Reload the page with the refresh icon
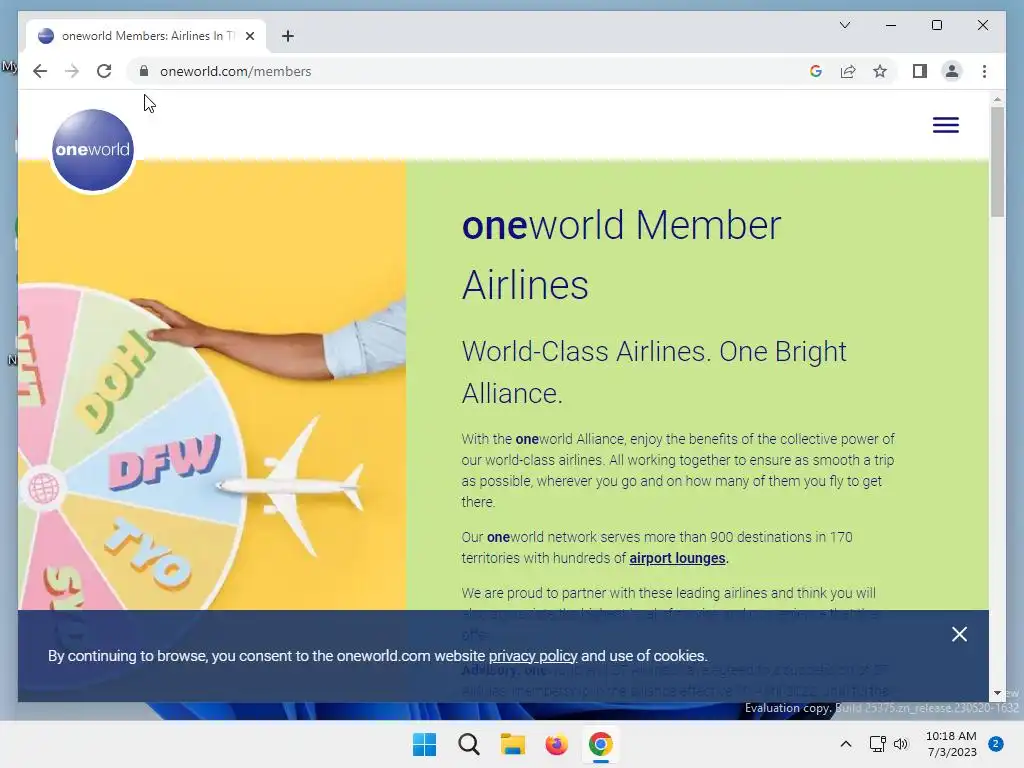The height and width of the screenshot is (768, 1024). pyautogui.click(x=104, y=71)
